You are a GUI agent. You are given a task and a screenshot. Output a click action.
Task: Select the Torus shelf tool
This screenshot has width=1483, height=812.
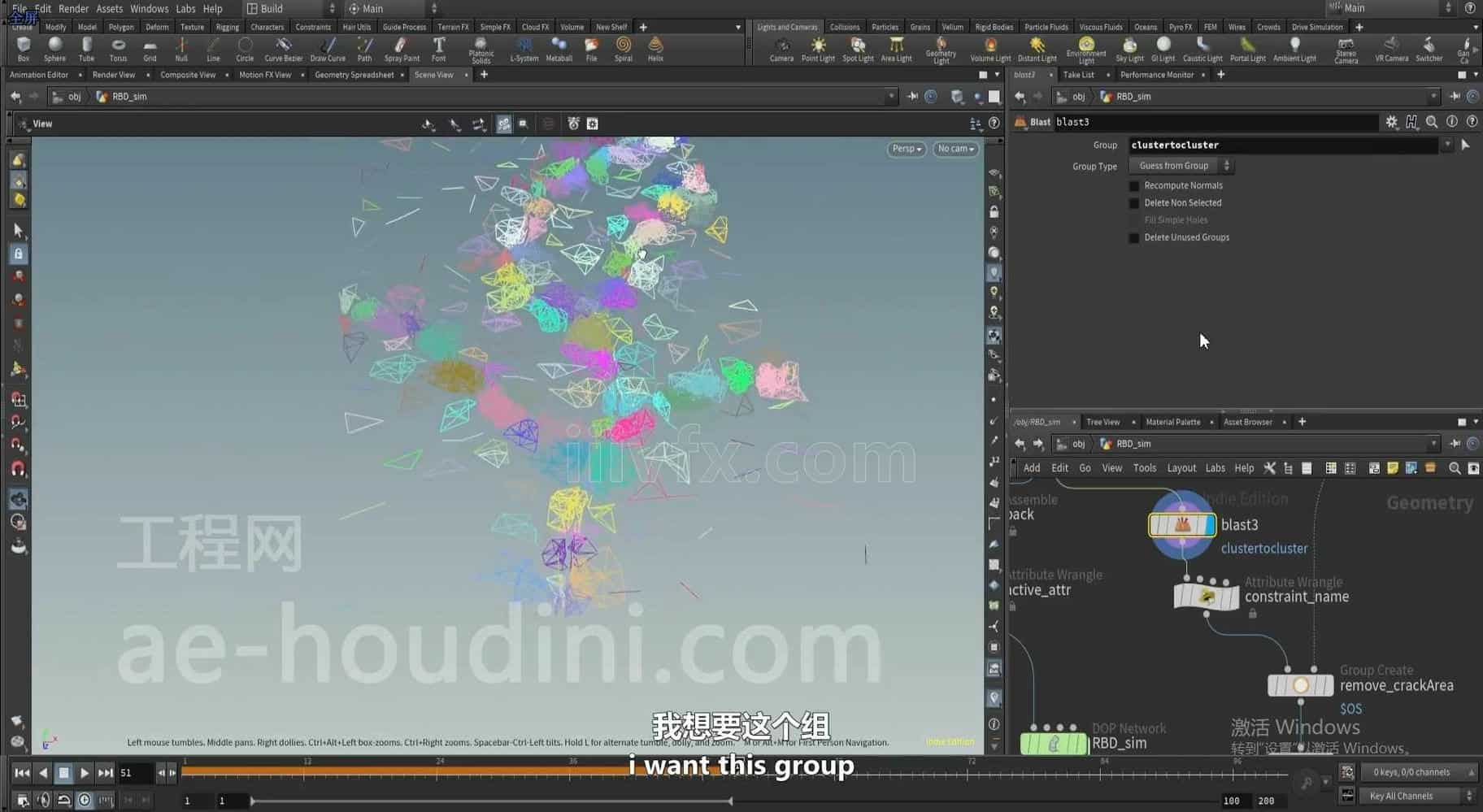(x=118, y=49)
